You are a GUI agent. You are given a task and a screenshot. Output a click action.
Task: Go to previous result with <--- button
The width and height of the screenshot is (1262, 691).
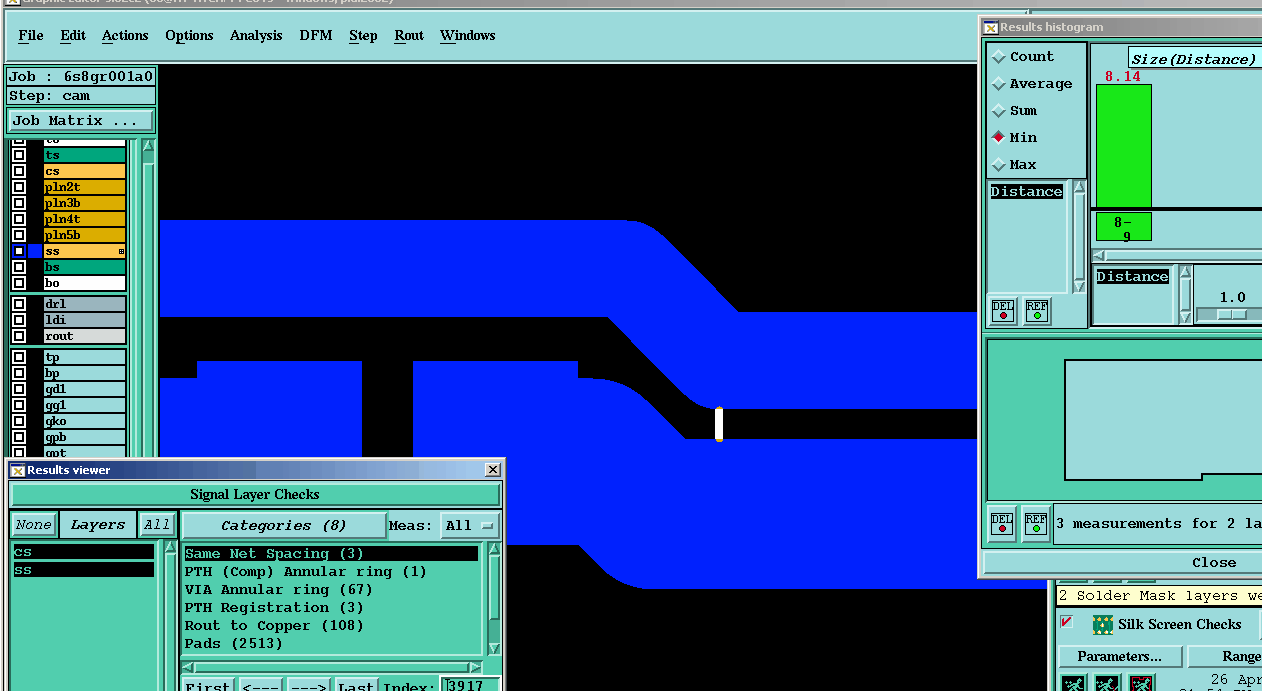(260, 685)
